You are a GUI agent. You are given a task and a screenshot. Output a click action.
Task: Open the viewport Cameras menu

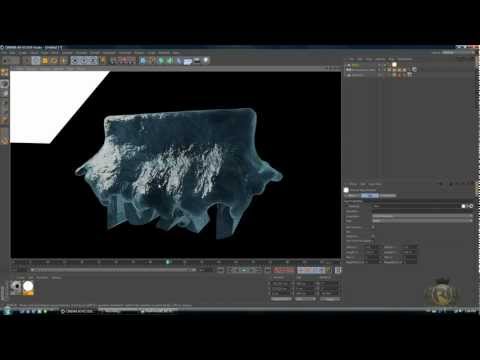click(32, 68)
